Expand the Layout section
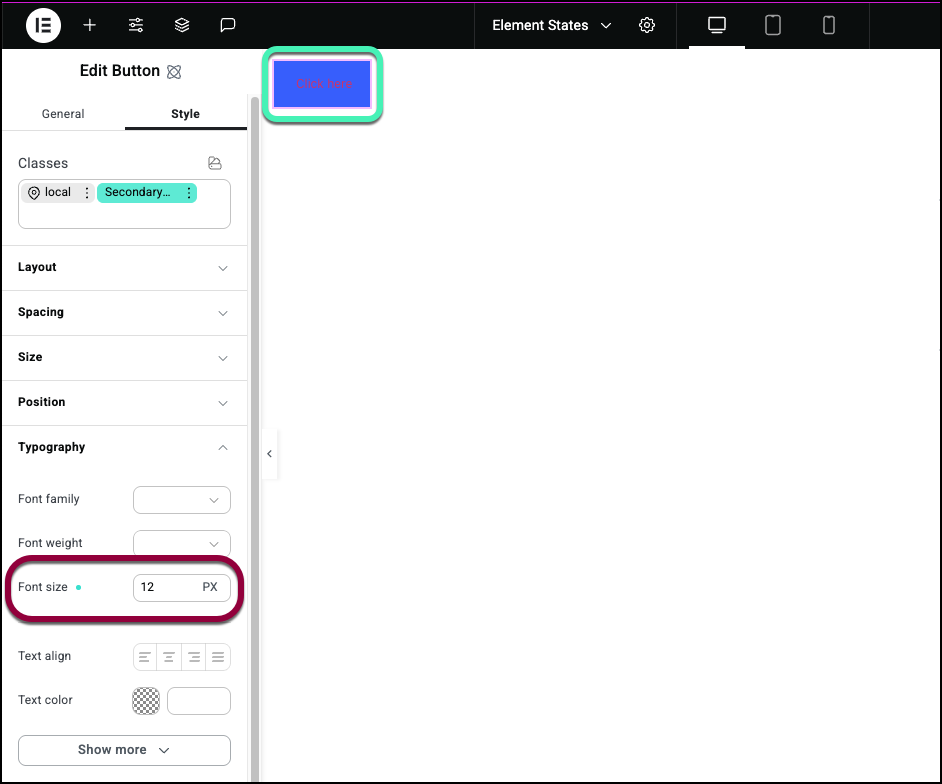942x784 pixels. 124,268
